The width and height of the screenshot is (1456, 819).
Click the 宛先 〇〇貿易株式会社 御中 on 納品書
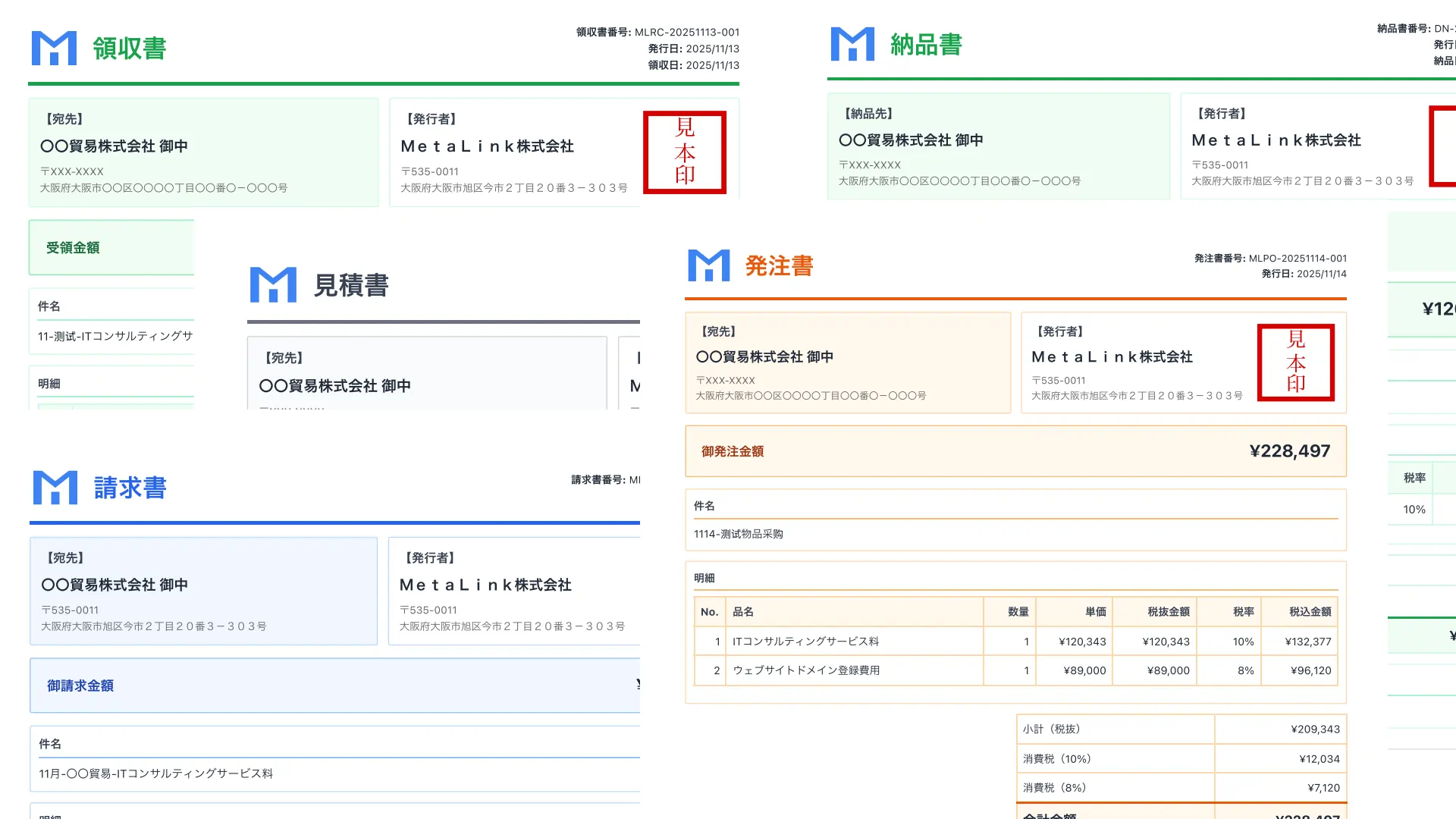click(910, 140)
